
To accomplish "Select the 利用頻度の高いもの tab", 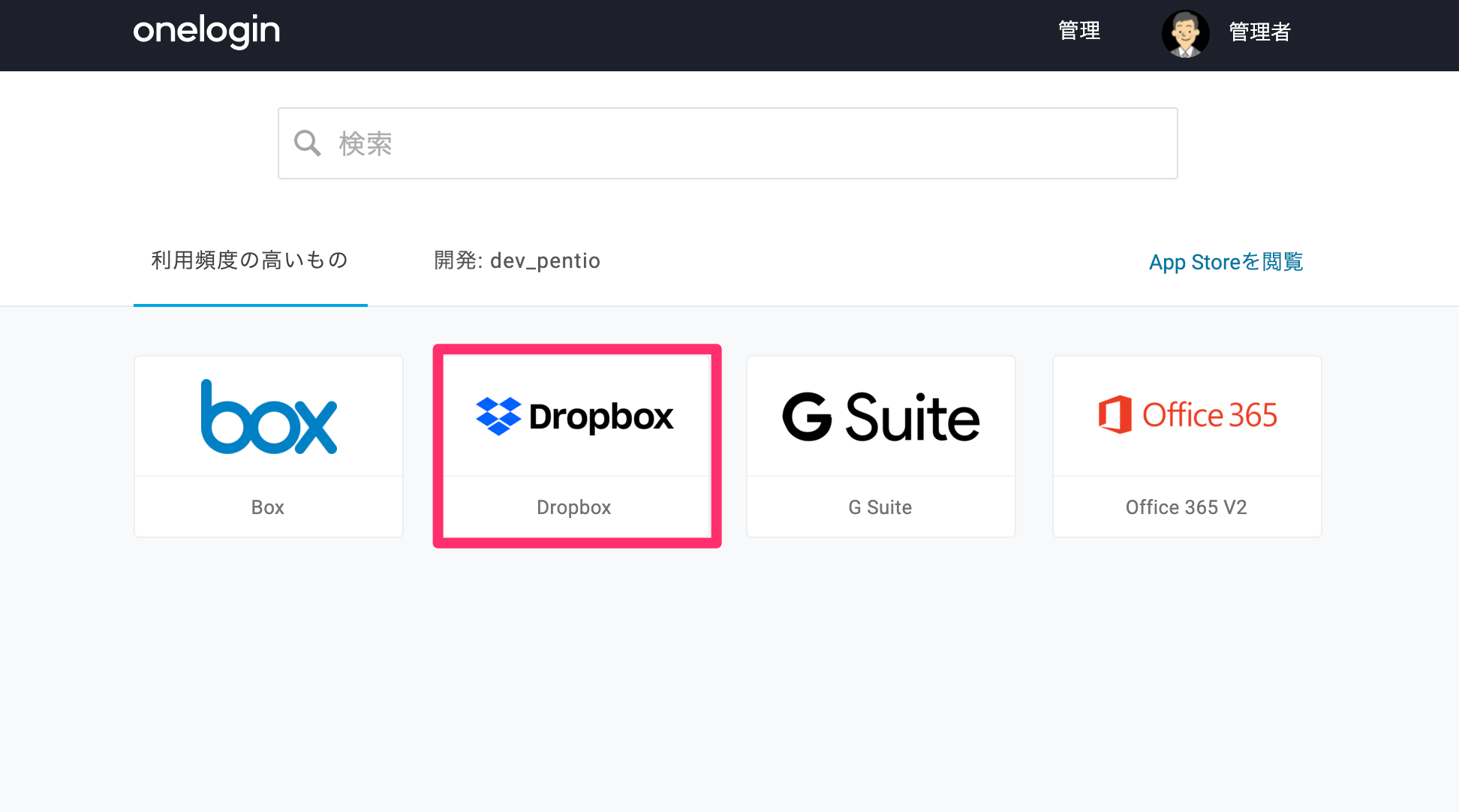I will click(250, 260).
